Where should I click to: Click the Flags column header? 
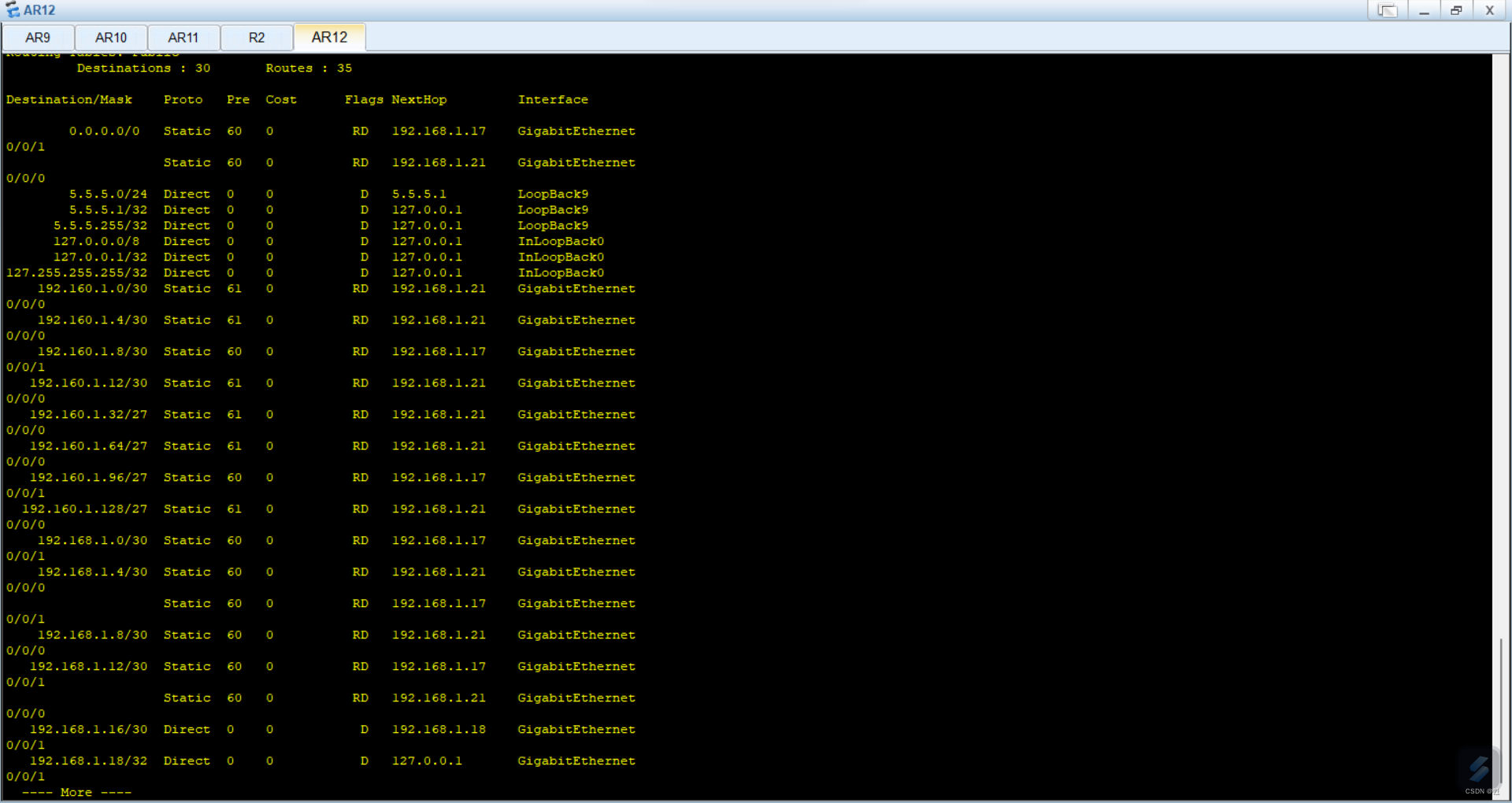364,100
